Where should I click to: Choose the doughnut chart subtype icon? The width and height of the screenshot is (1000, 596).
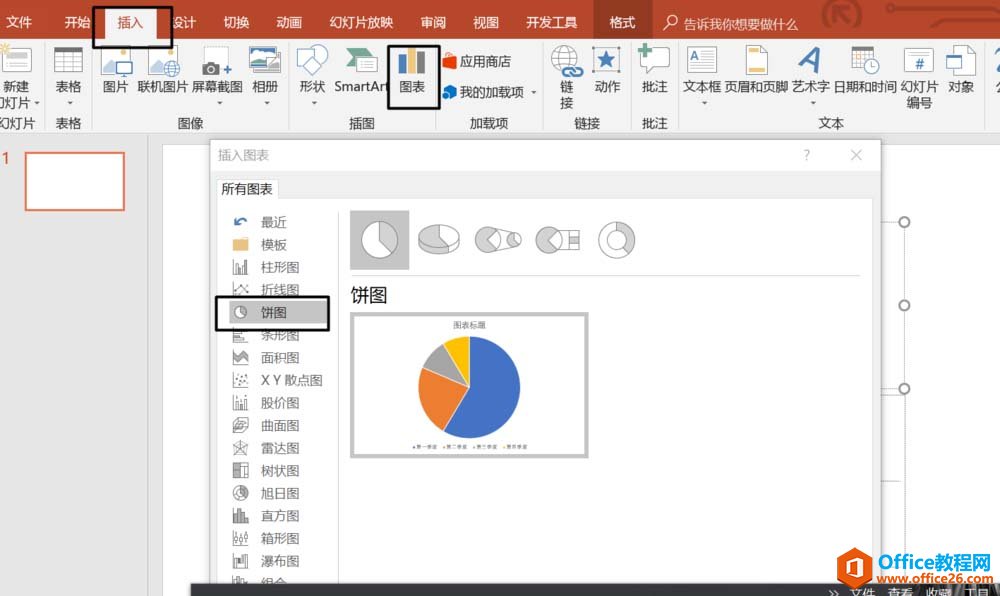click(x=616, y=240)
